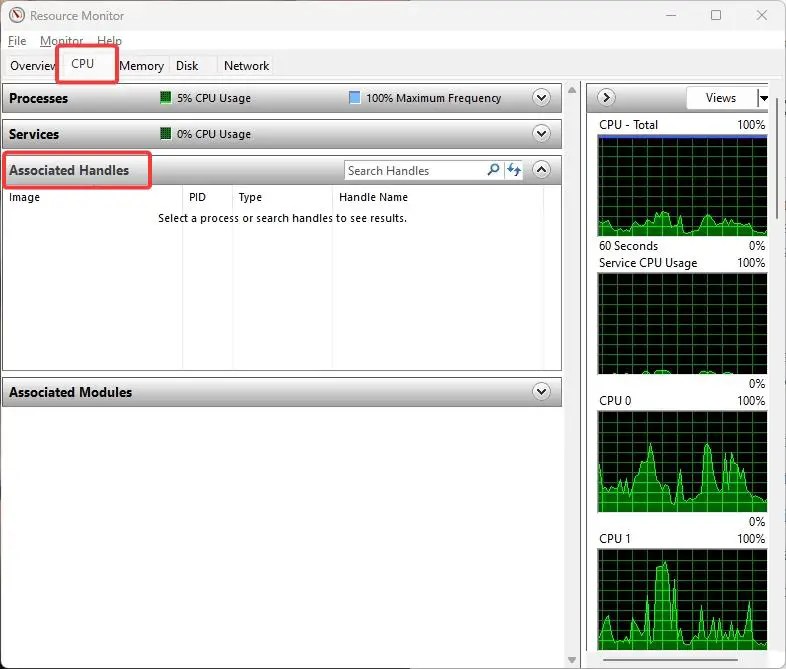Expand the Processes section chevron
Screen dimensions: 786x669
click(541, 97)
